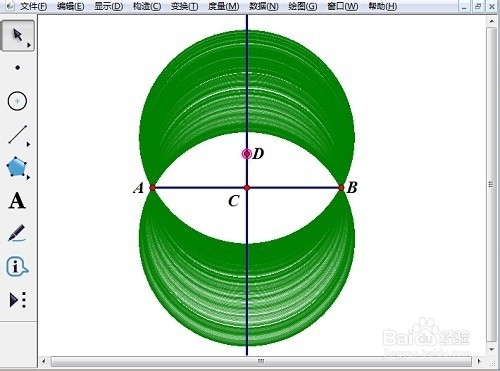Image resolution: width=500 pixels, height=371 pixels.
Task: Expand Straightedge tool flyout triangle
Action: click(x=28, y=144)
